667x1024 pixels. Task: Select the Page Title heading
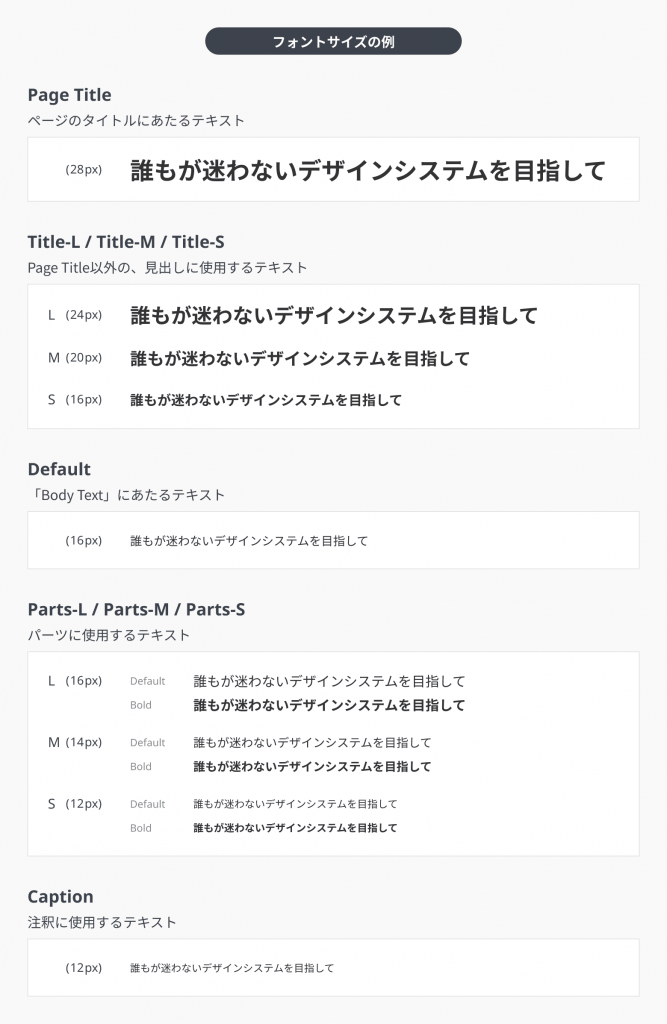coord(69,95)
